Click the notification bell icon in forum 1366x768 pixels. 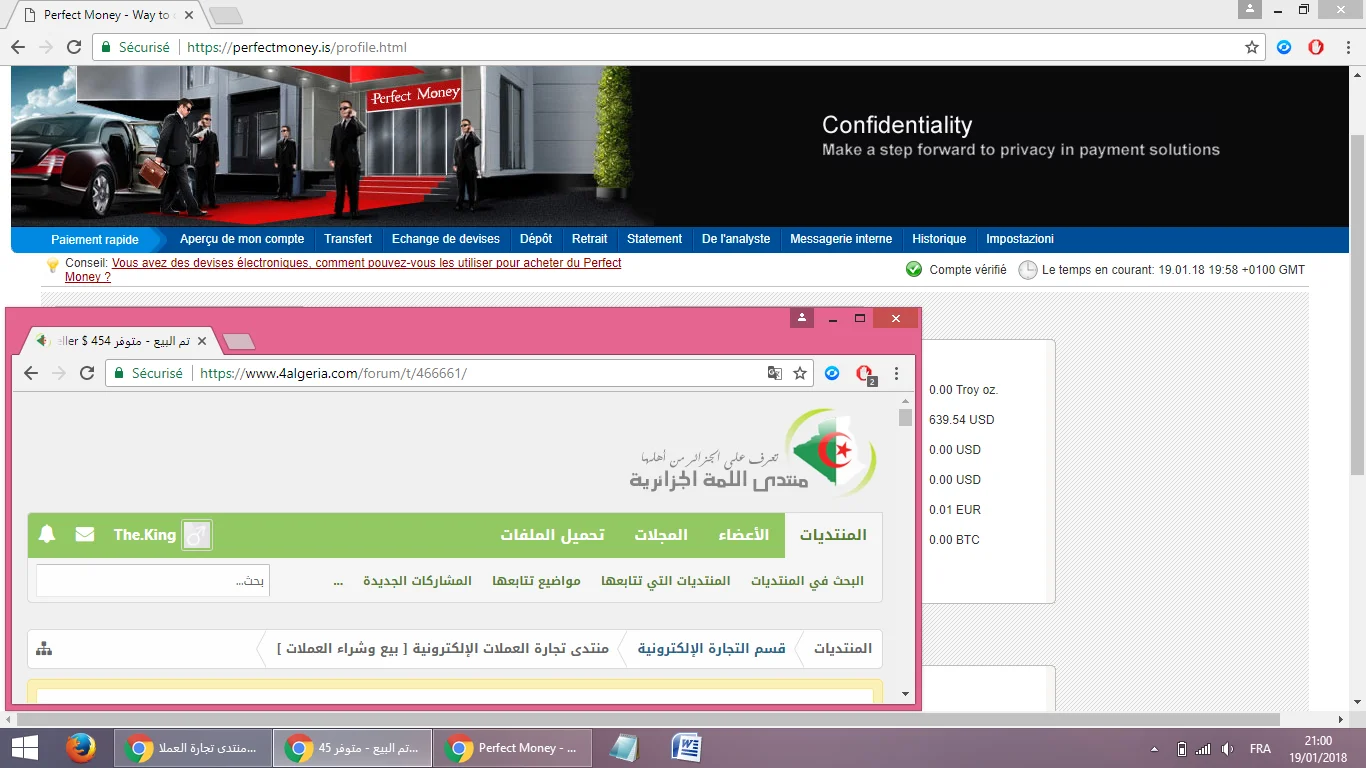point(47,535)
